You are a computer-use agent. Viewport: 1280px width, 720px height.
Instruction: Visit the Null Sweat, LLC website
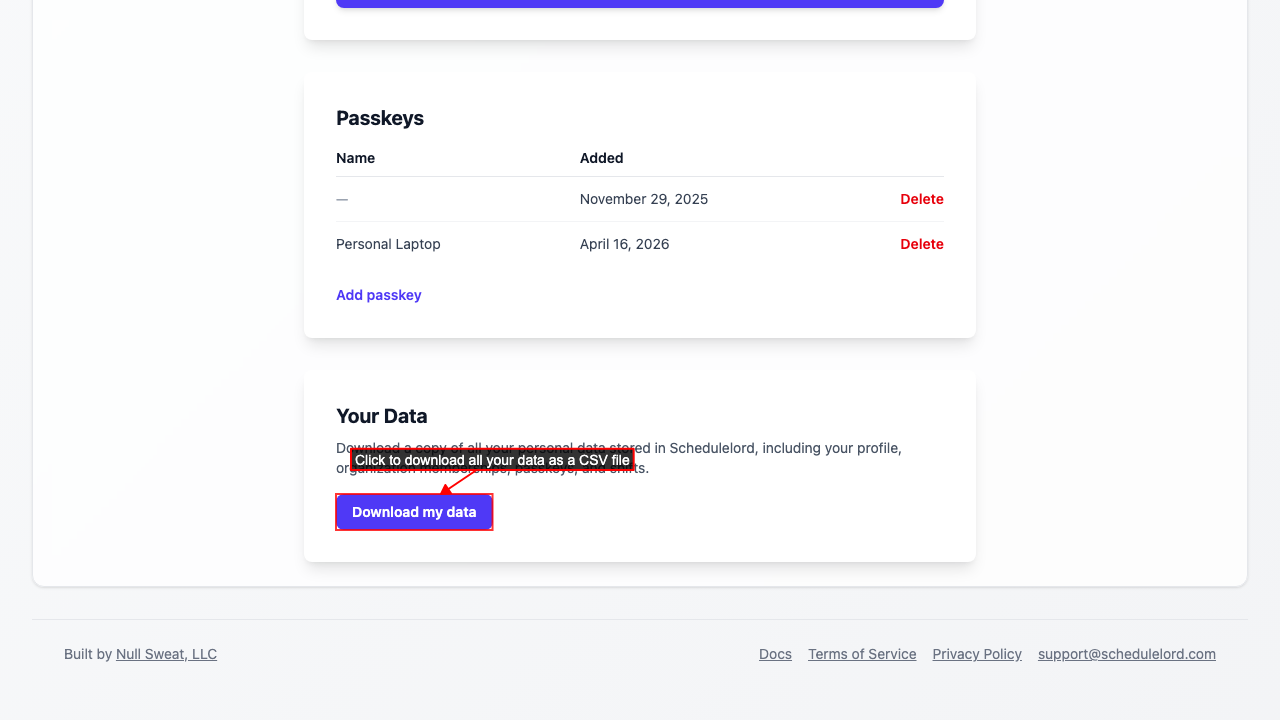[166, 654]
